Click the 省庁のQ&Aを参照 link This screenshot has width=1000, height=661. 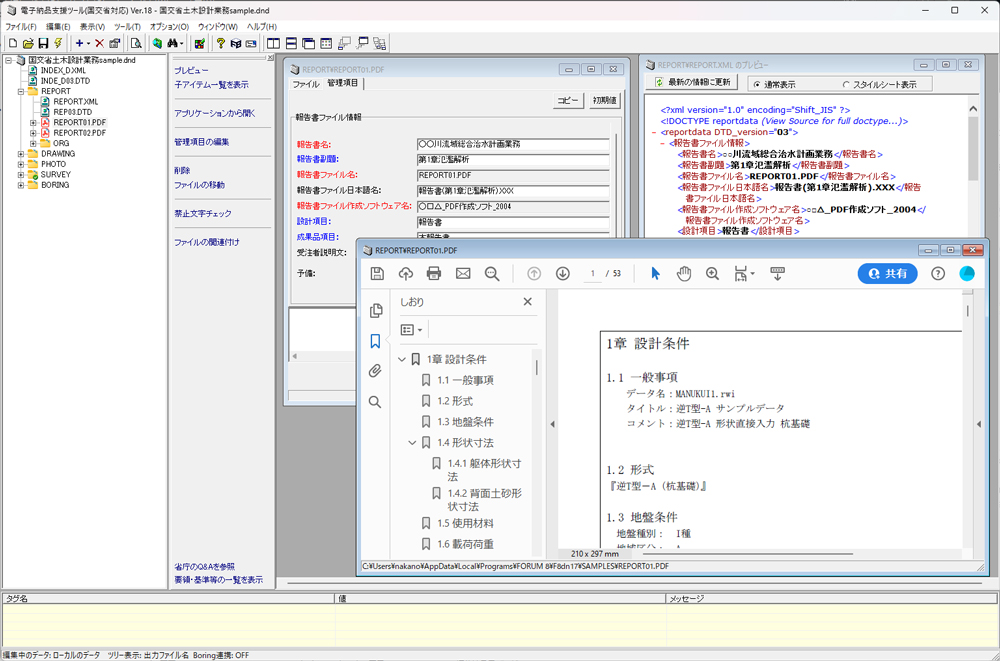click(205, 567)
